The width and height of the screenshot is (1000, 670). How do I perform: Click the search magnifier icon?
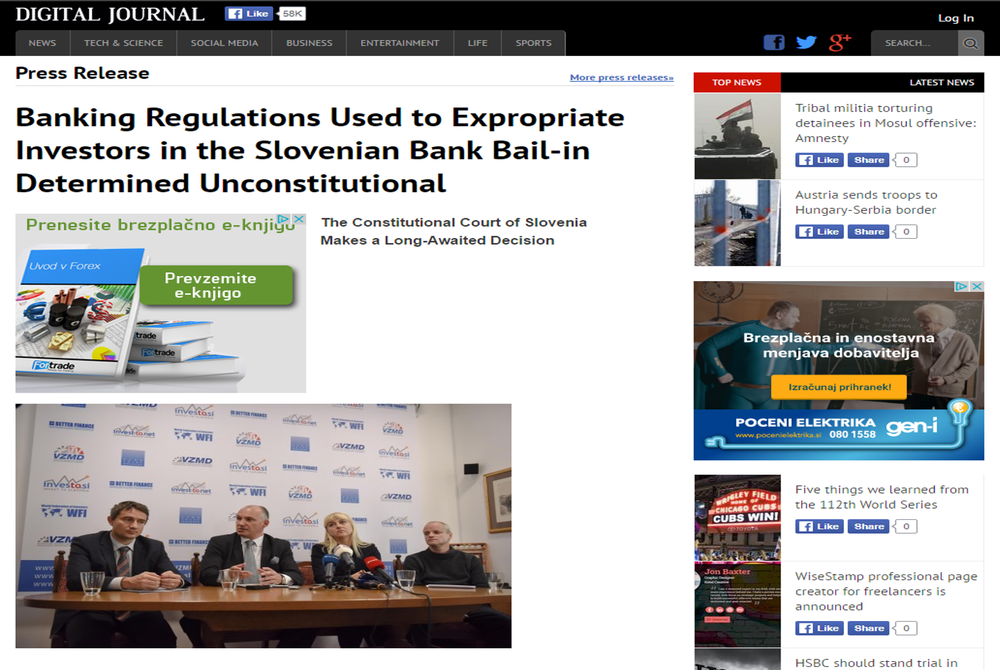tap(970, 43)
